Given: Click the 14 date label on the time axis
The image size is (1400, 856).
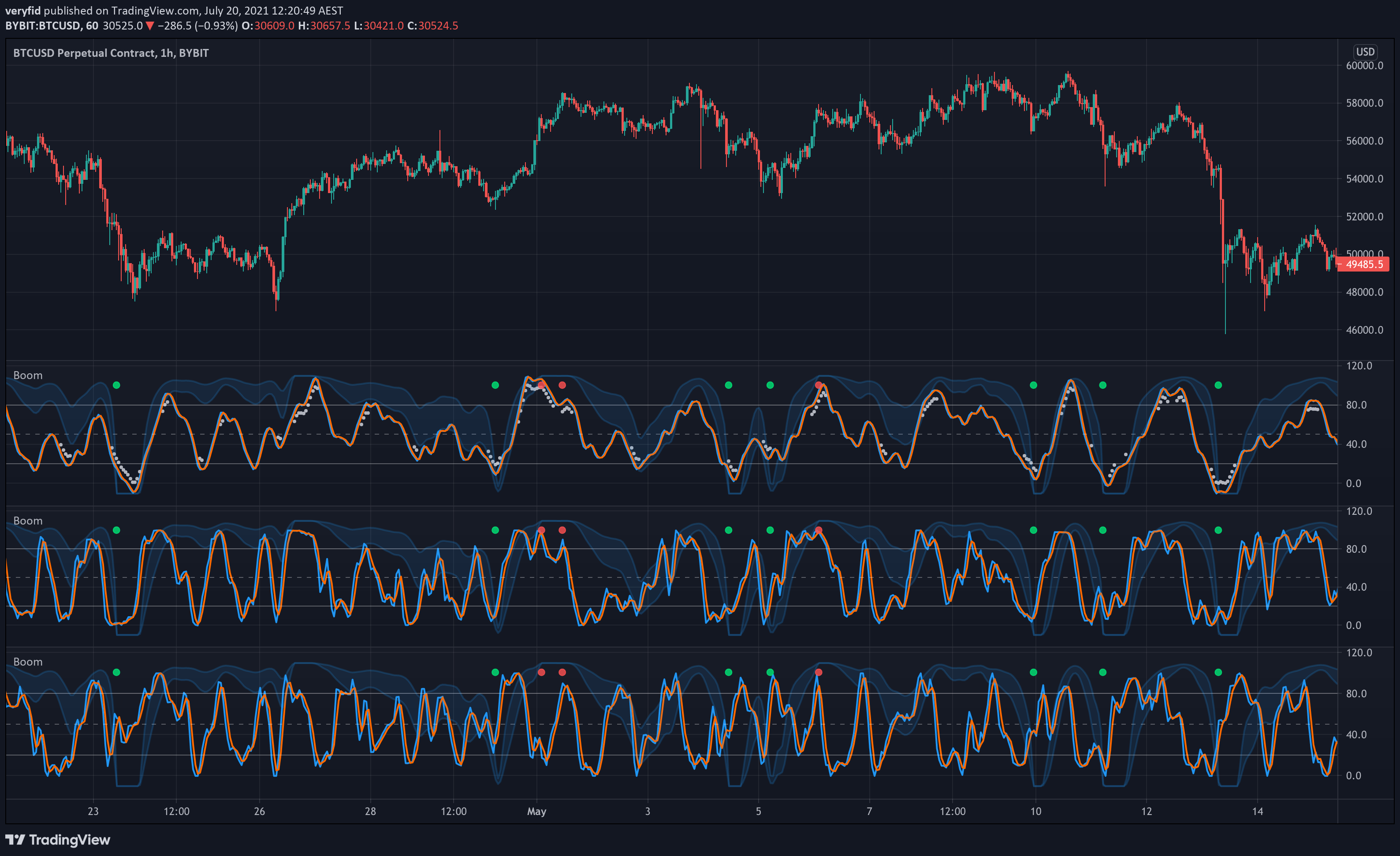Looking at the screenshot, I should pos(1257,811).
